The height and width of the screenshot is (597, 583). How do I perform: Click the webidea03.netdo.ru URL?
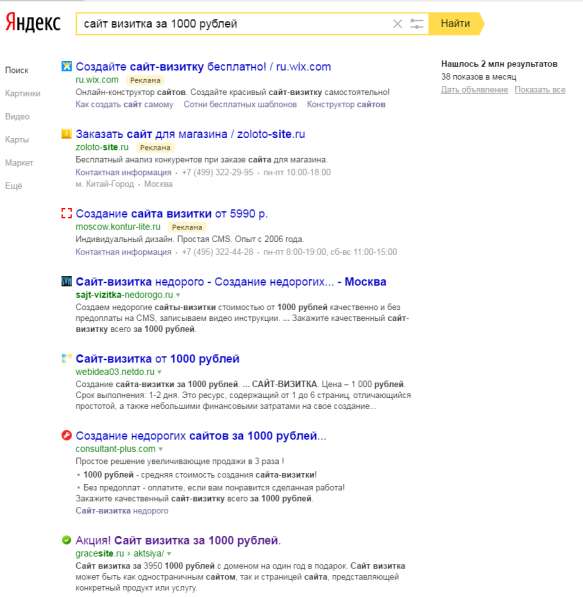tap(115, 372)
